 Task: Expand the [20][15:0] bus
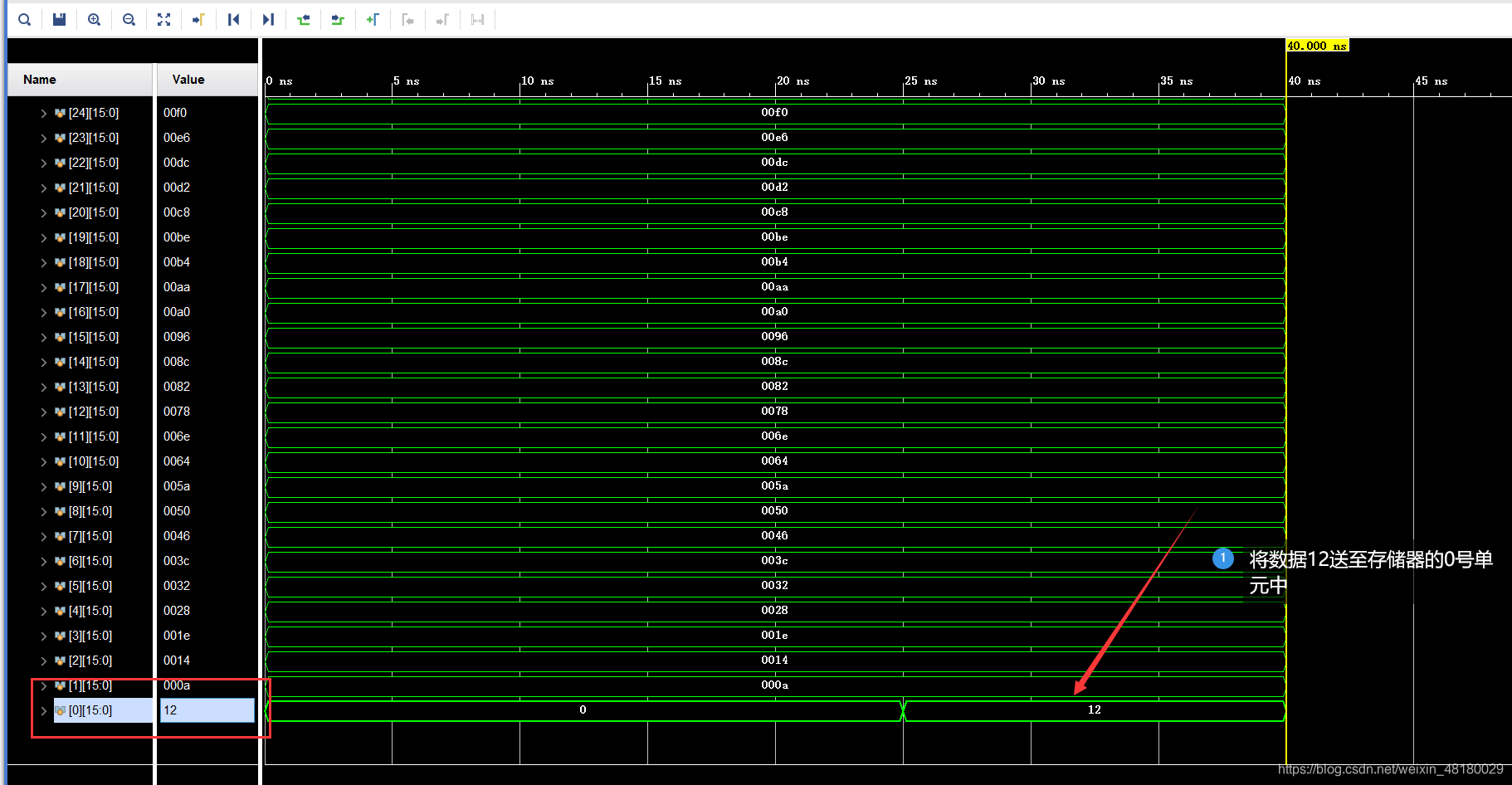pos(44,212)
